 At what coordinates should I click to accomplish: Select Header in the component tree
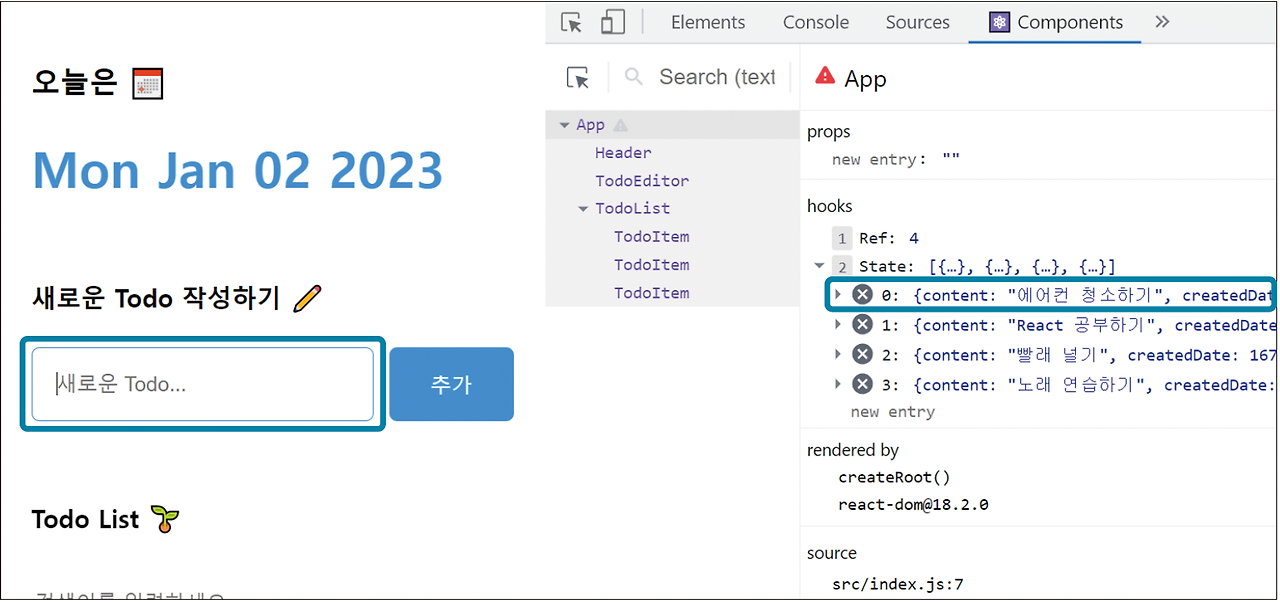click(623, 153)
